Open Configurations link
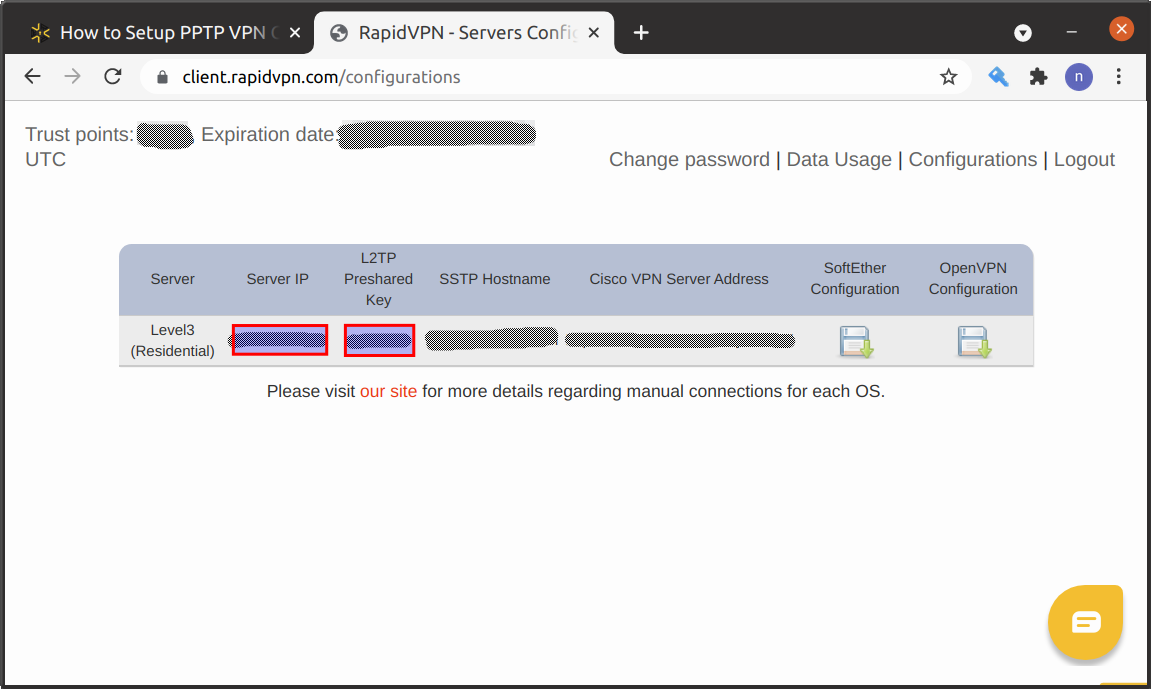Viewport: 1151px width, 689px height. (973, 159)
